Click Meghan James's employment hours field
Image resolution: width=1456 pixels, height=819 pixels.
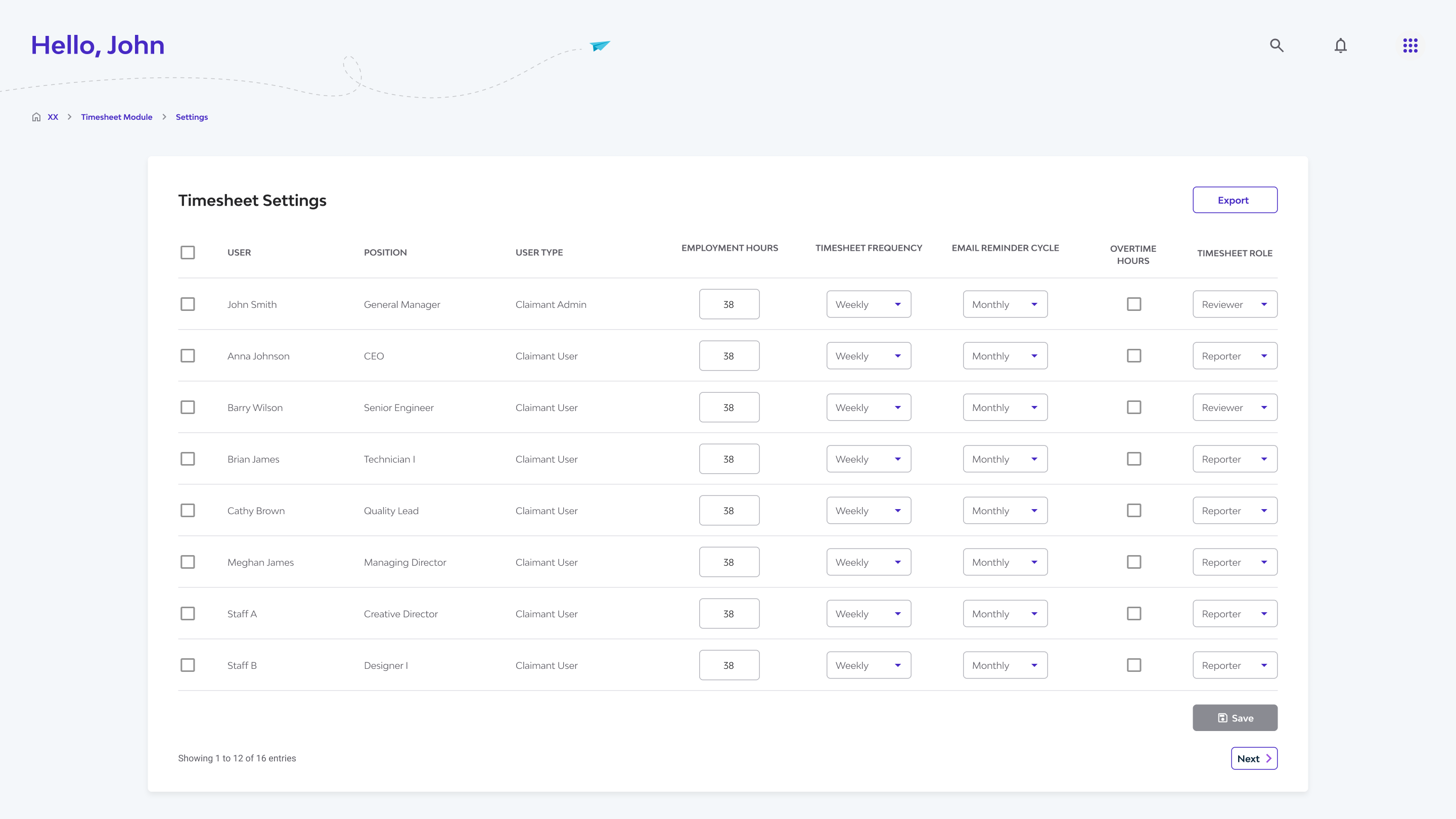point(729,562)
